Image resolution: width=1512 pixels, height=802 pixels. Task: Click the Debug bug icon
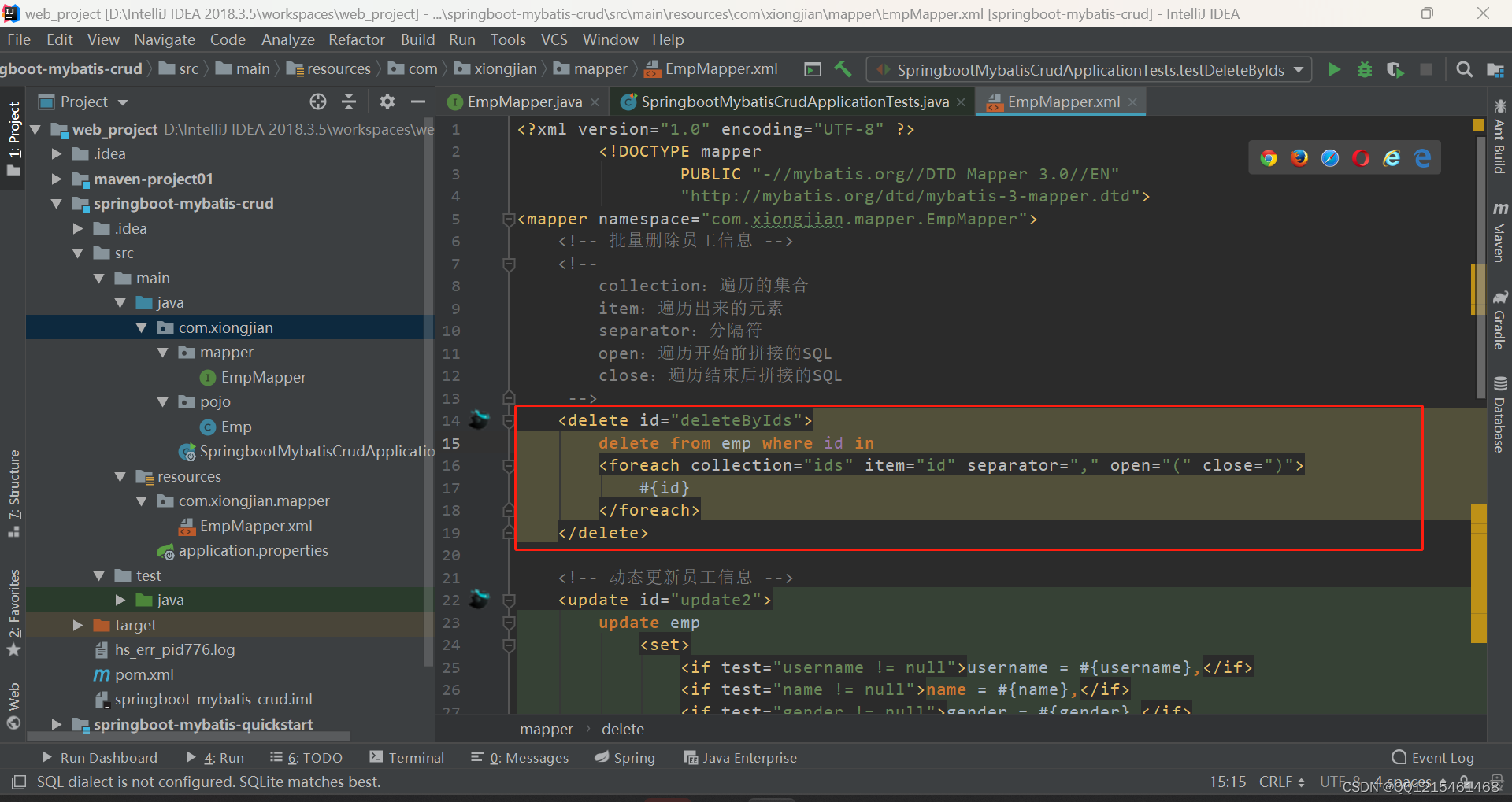[x=1365, y=69]
